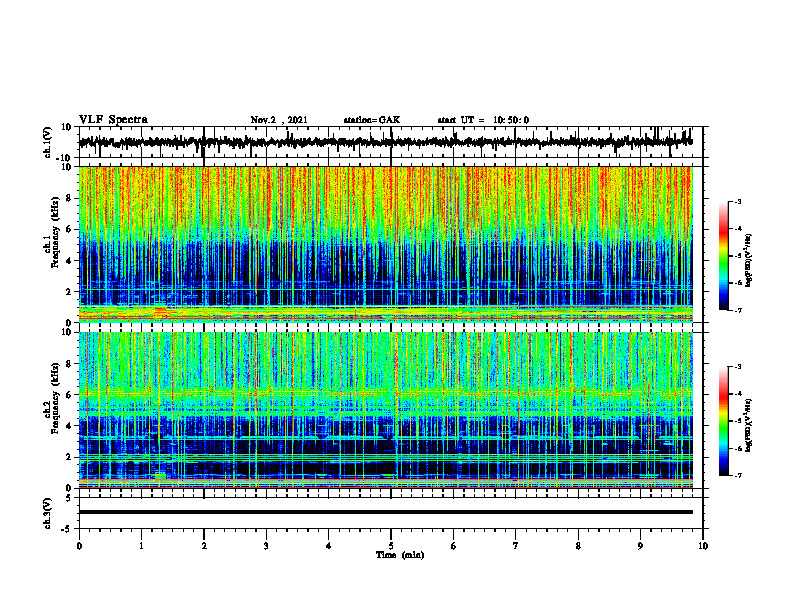Select the "Nov.2 , 2021" date label
Image resolution: width=792 pixels, height=612 pixels.
click(279, 120)
